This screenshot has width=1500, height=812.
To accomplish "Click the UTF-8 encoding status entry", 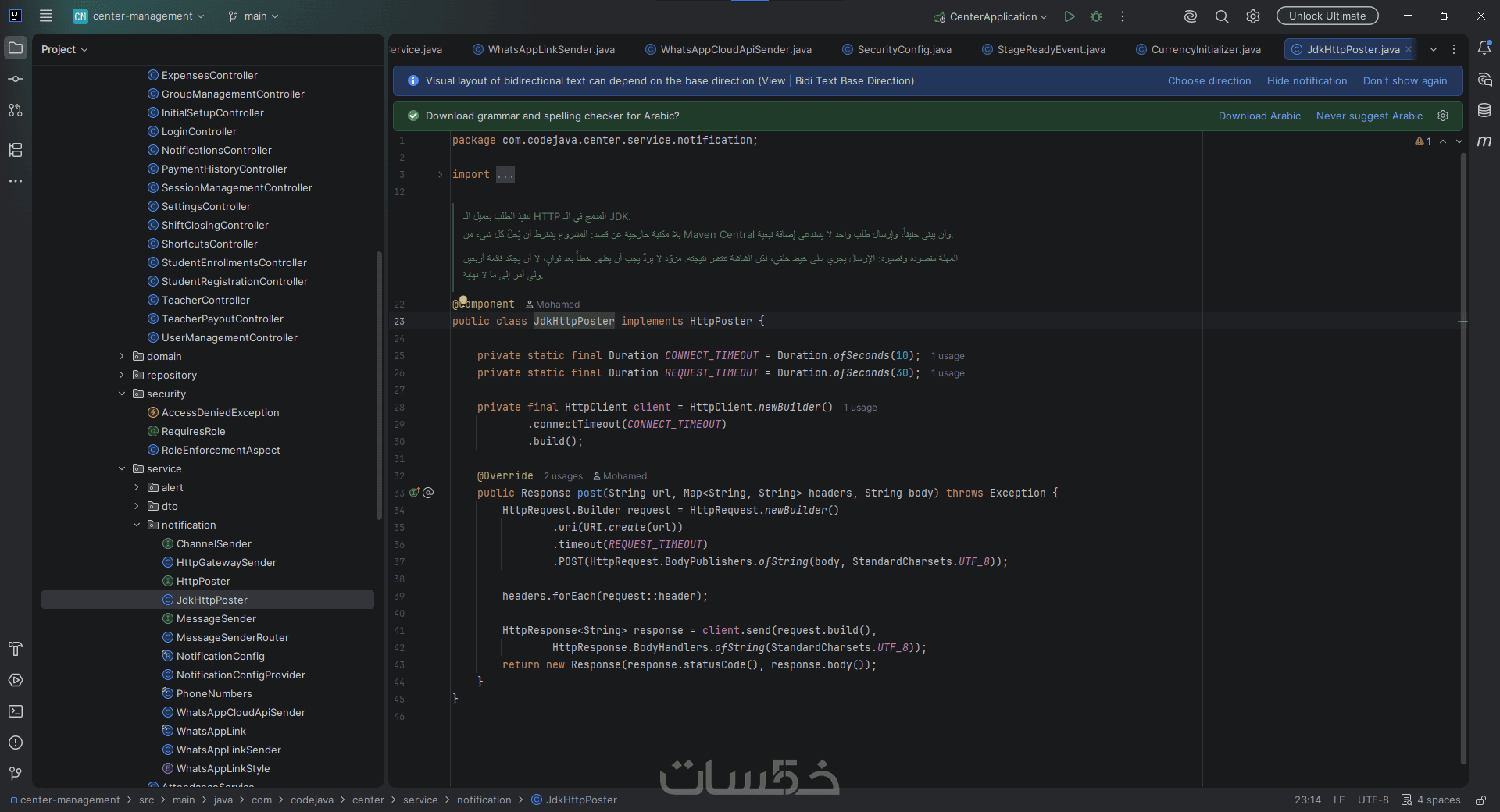I will 1373,800.
